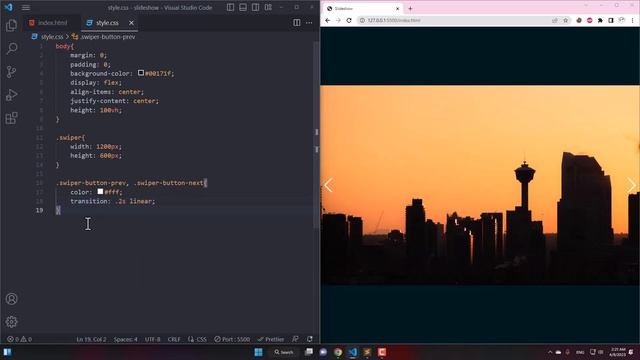
Task: Open the Run and Debug view
Action: (x=11, y=95)
